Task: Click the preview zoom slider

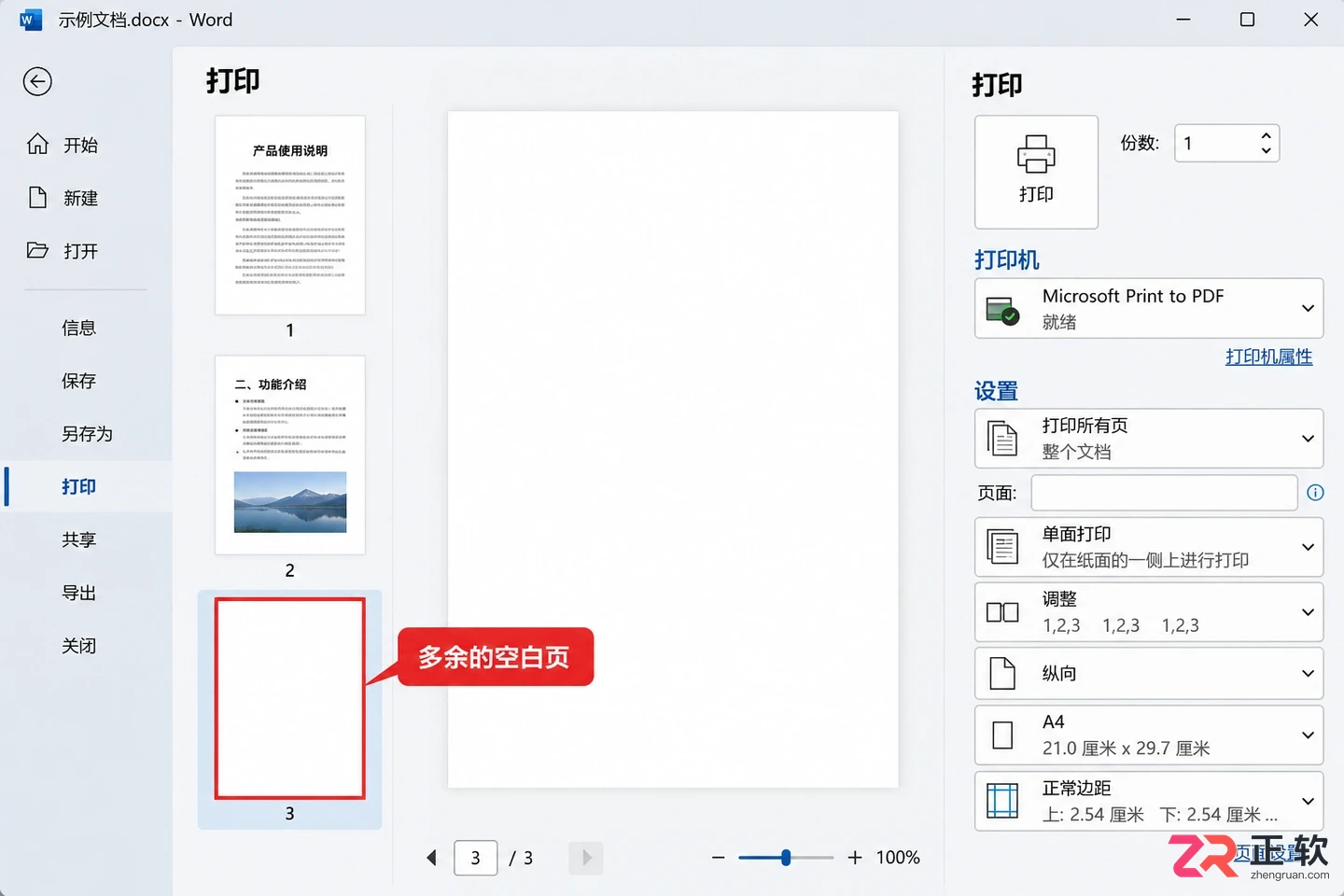Action: (786, 858)
